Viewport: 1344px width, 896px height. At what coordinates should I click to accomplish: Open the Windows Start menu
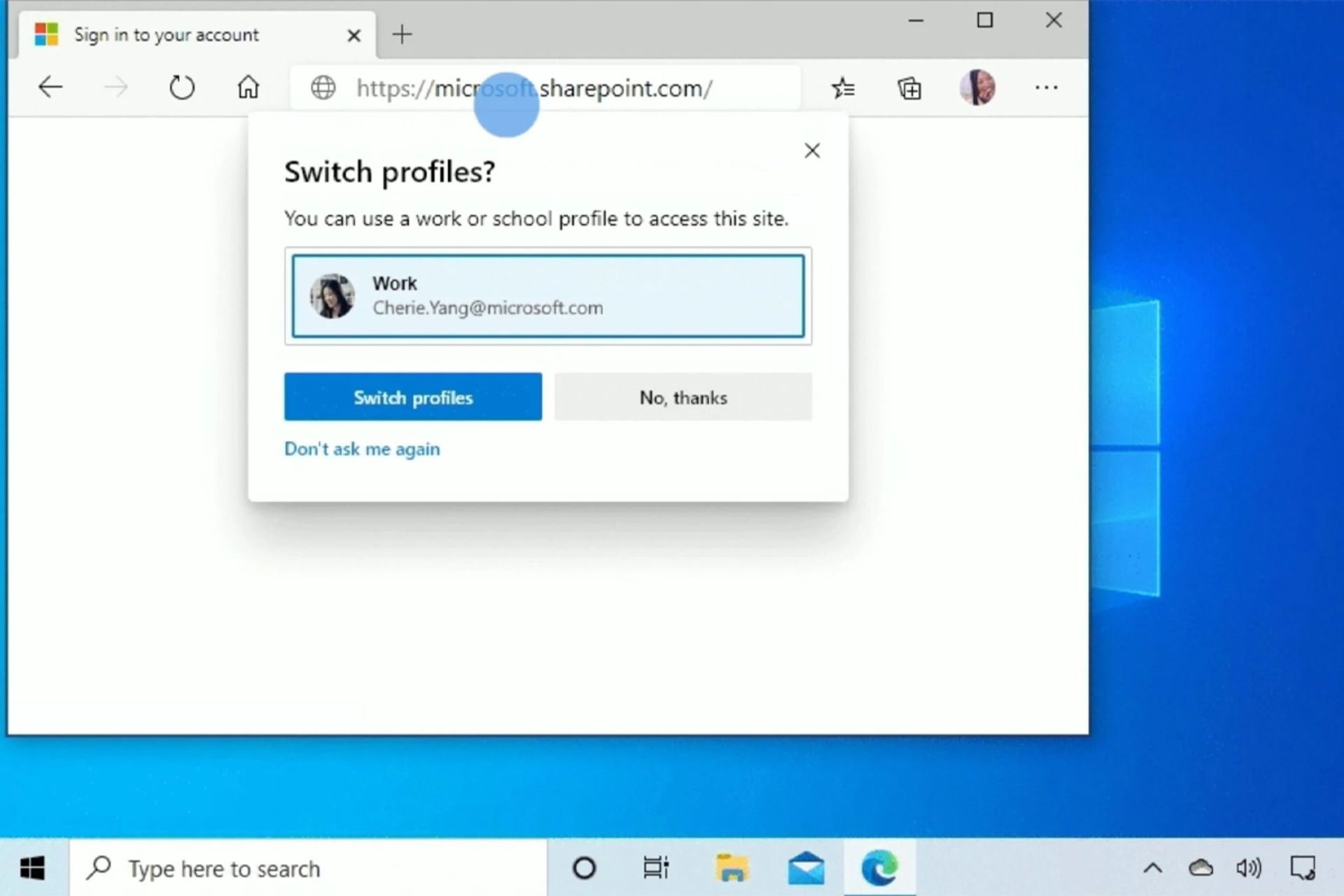[33, 868]
